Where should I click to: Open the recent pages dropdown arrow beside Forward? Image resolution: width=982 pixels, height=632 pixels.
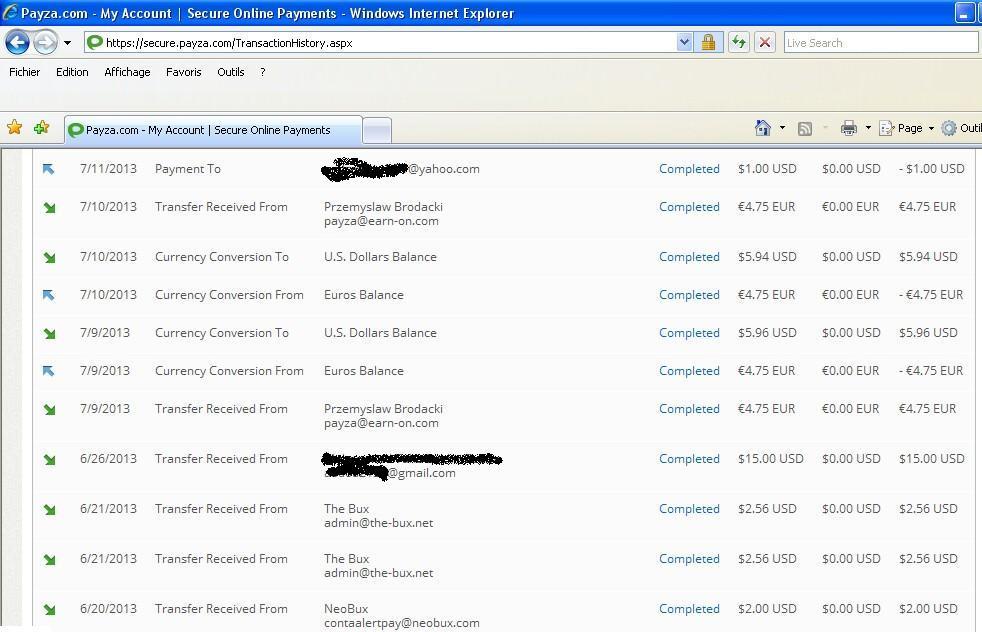67,43
